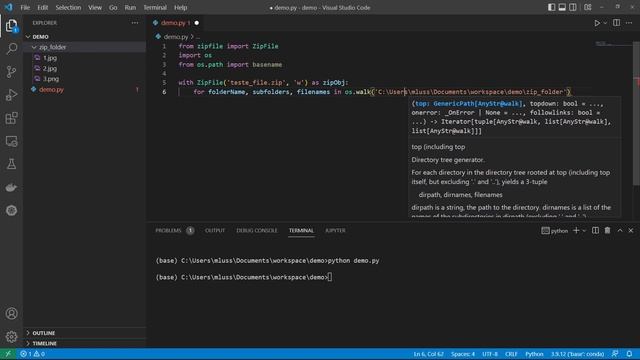Open the File menu
Viewport: 640px width, 360px height.
point(25,7)
